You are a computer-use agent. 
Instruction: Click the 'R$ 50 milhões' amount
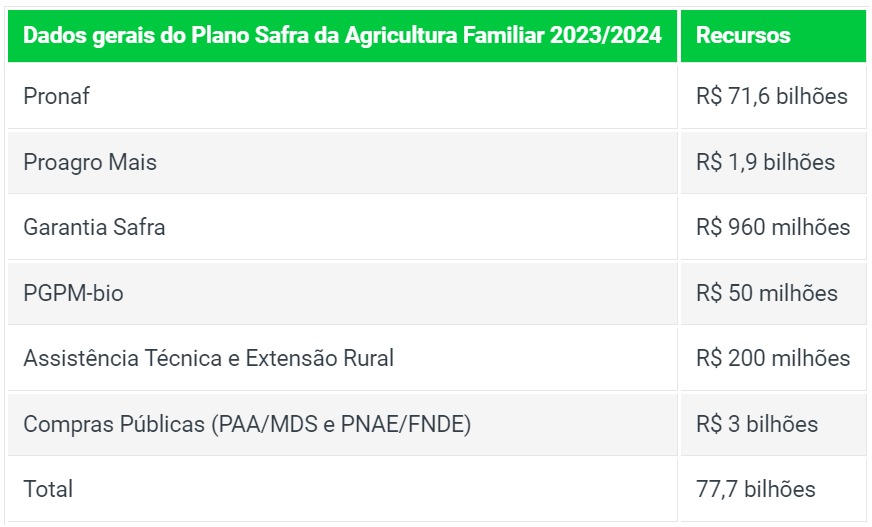[766, 293]
